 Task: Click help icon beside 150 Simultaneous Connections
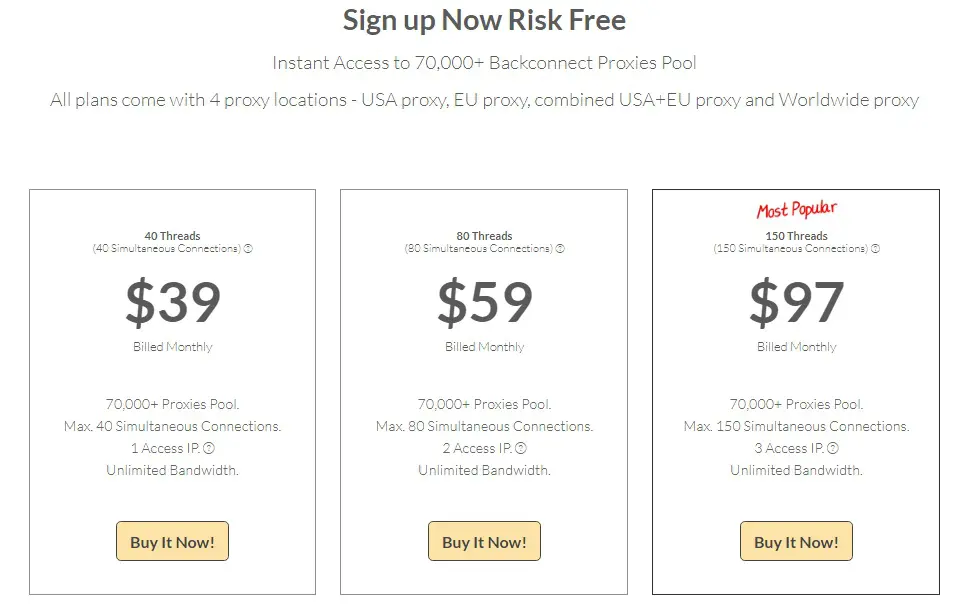(875, 249)
